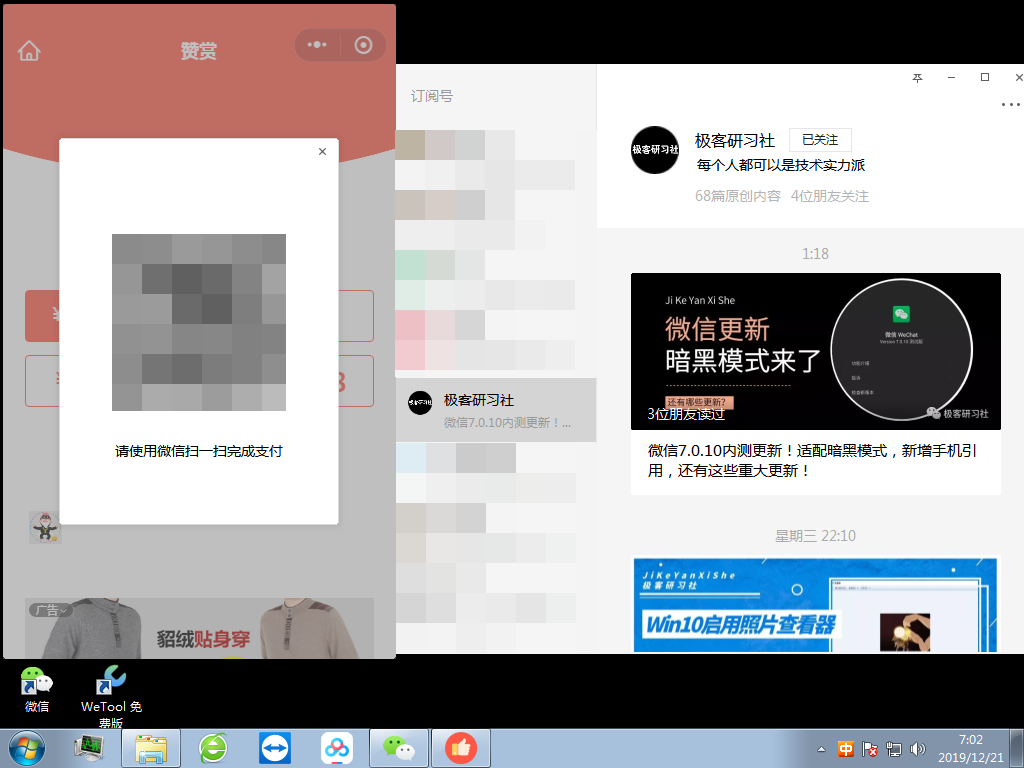Click 68篇原创内容 text
The width and height of the screenshot is (1024, 768).
pyautogui.click(x=737, y=196)
